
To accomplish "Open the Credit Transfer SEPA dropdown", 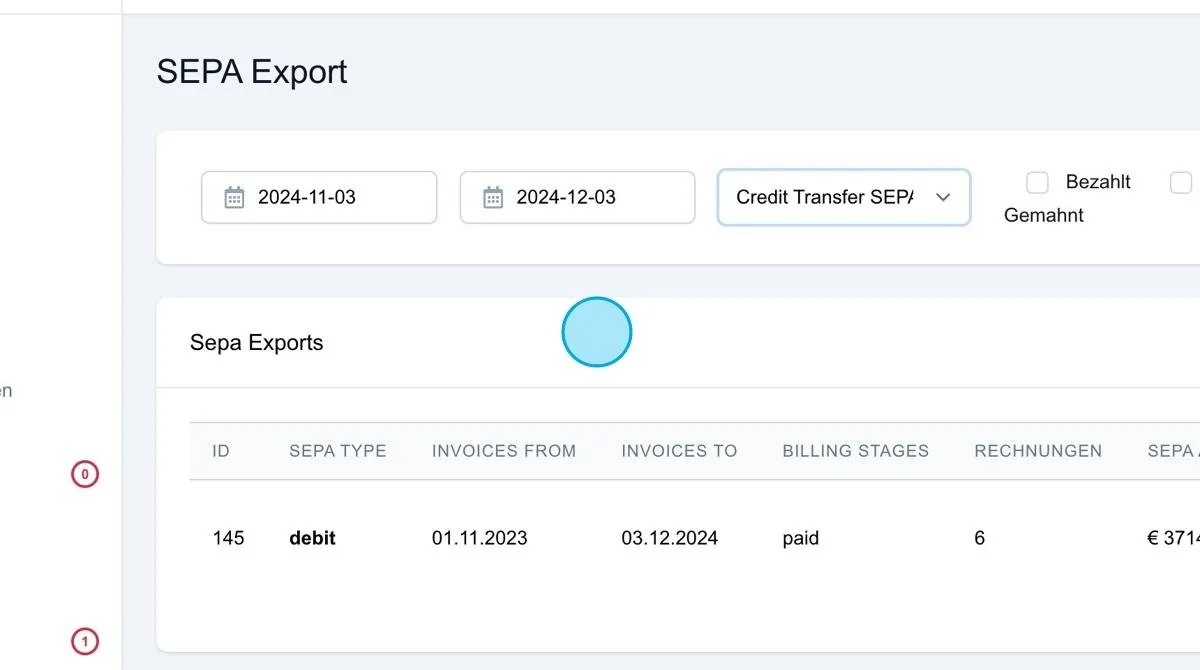I will tap(844, 197).
